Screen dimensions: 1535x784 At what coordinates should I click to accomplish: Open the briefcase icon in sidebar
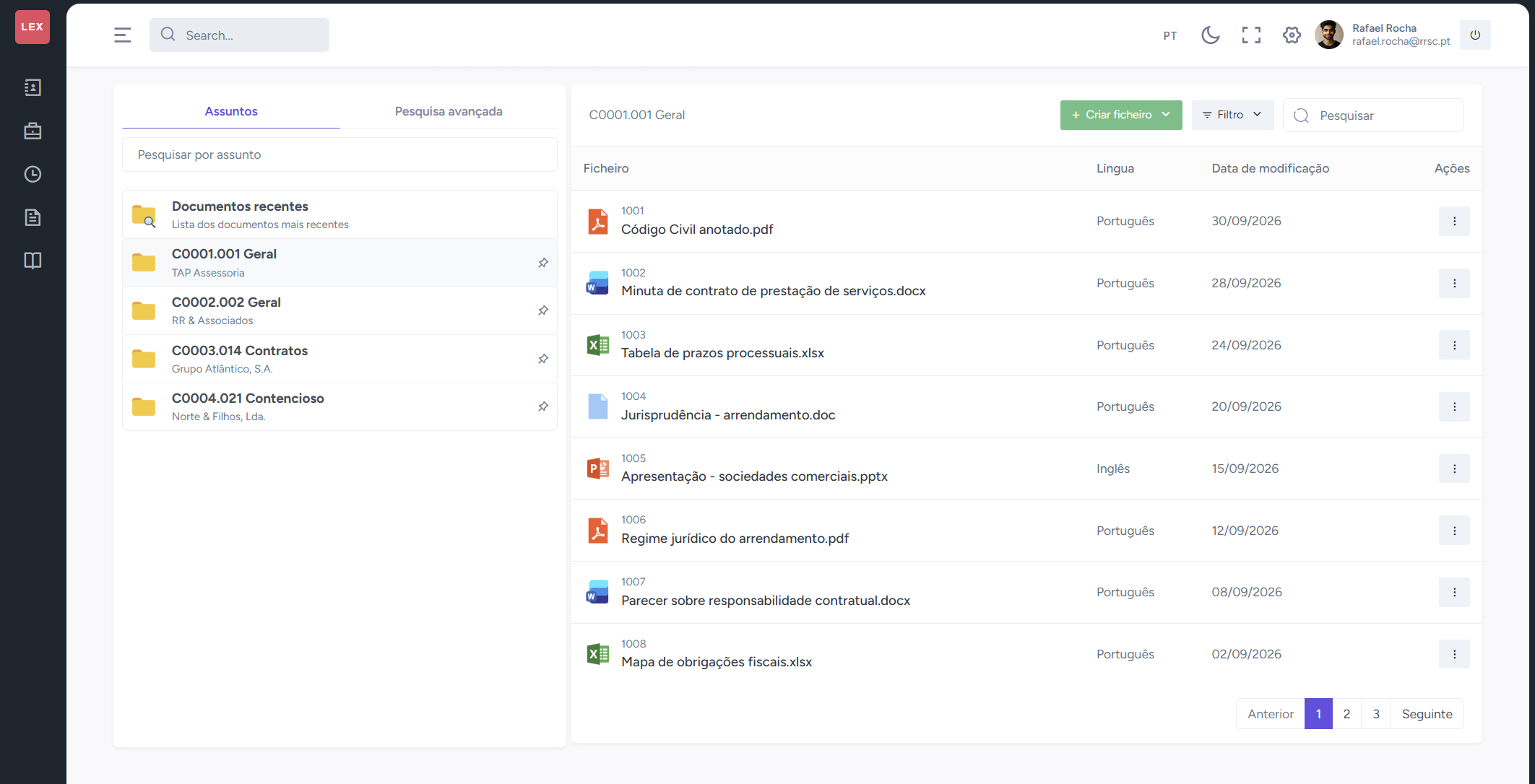click(33, 131)
